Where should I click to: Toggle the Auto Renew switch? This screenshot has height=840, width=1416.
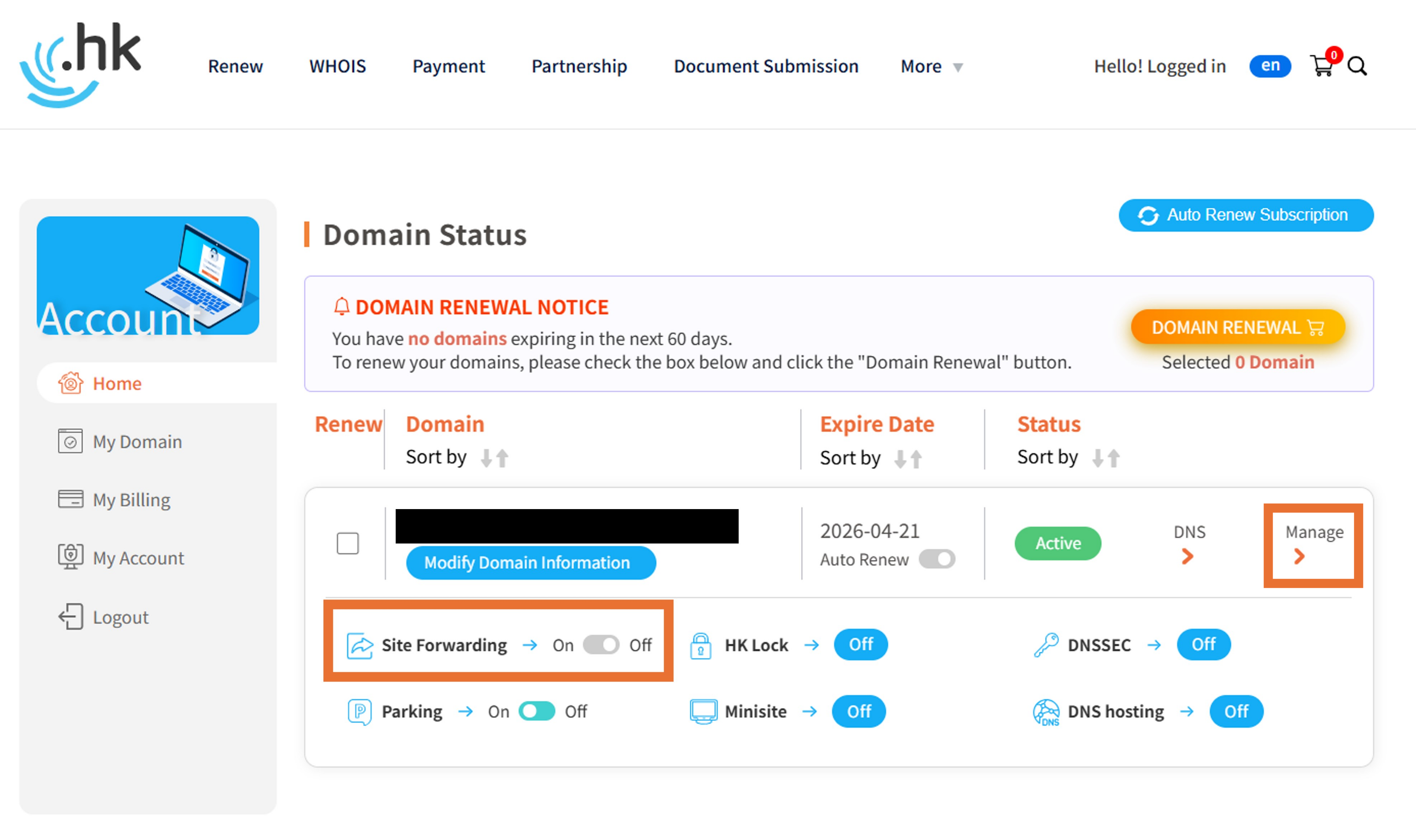tap(937, 559)
